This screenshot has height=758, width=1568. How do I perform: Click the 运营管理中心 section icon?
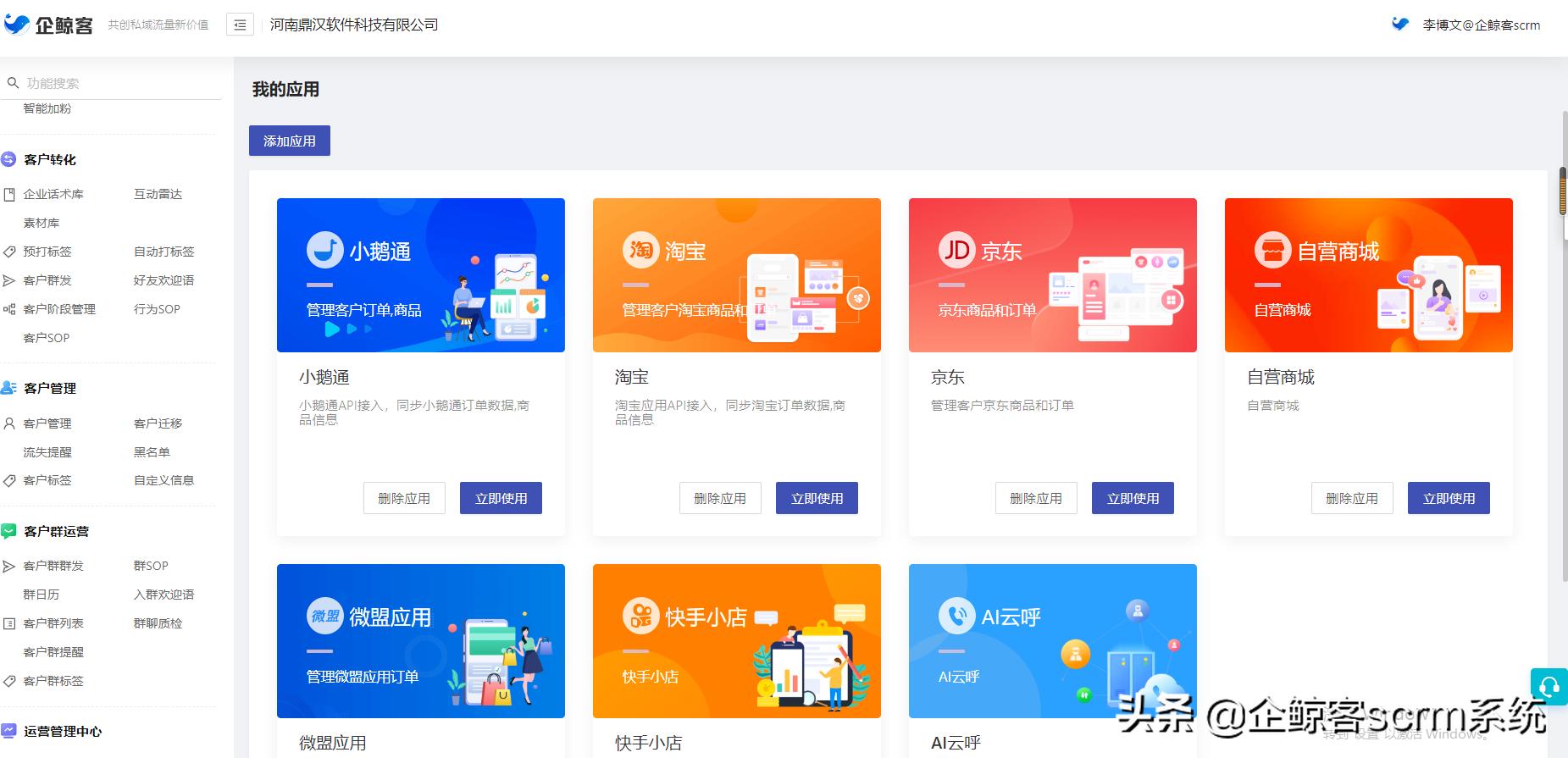[x=8, y=731]
